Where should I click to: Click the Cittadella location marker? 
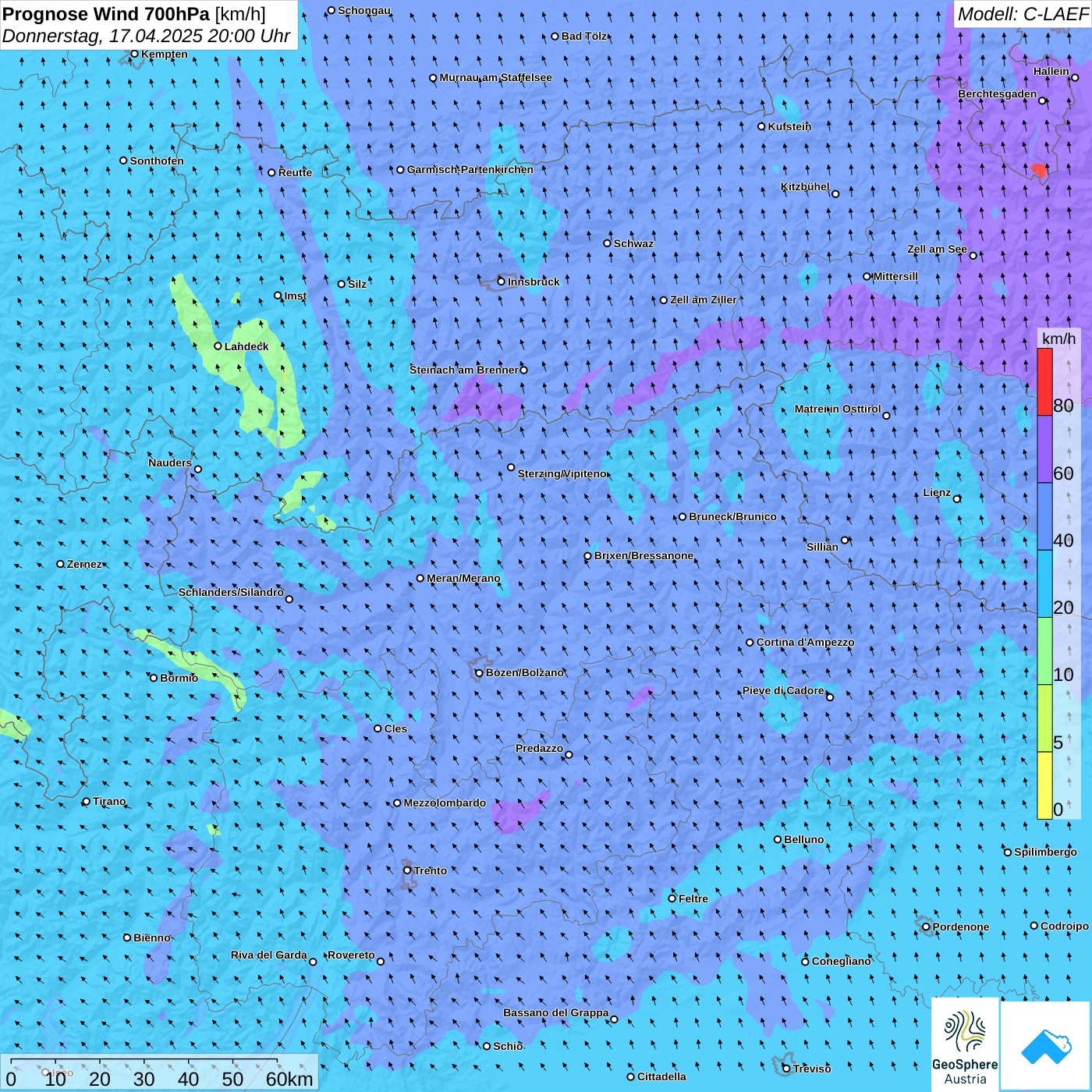(631, 1077)
